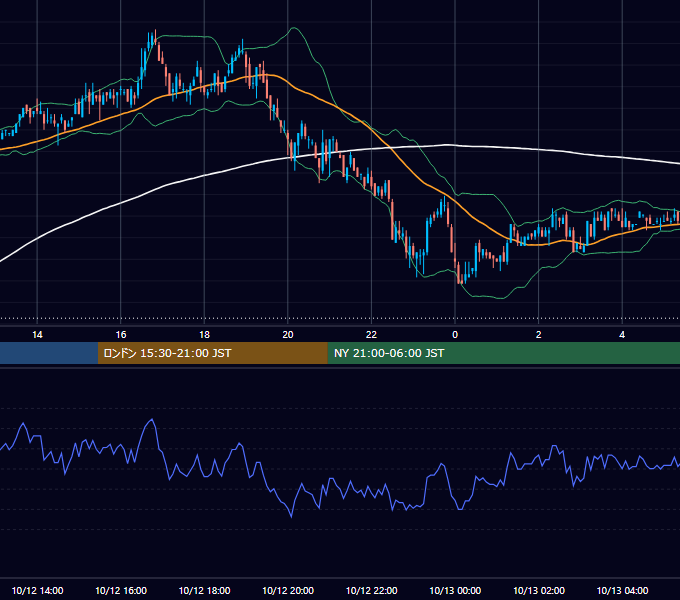Viewport: 680px width, 600px height.
Task: Click the NY 21:00-06:00 JST session bar
Action: pos(503,353)
